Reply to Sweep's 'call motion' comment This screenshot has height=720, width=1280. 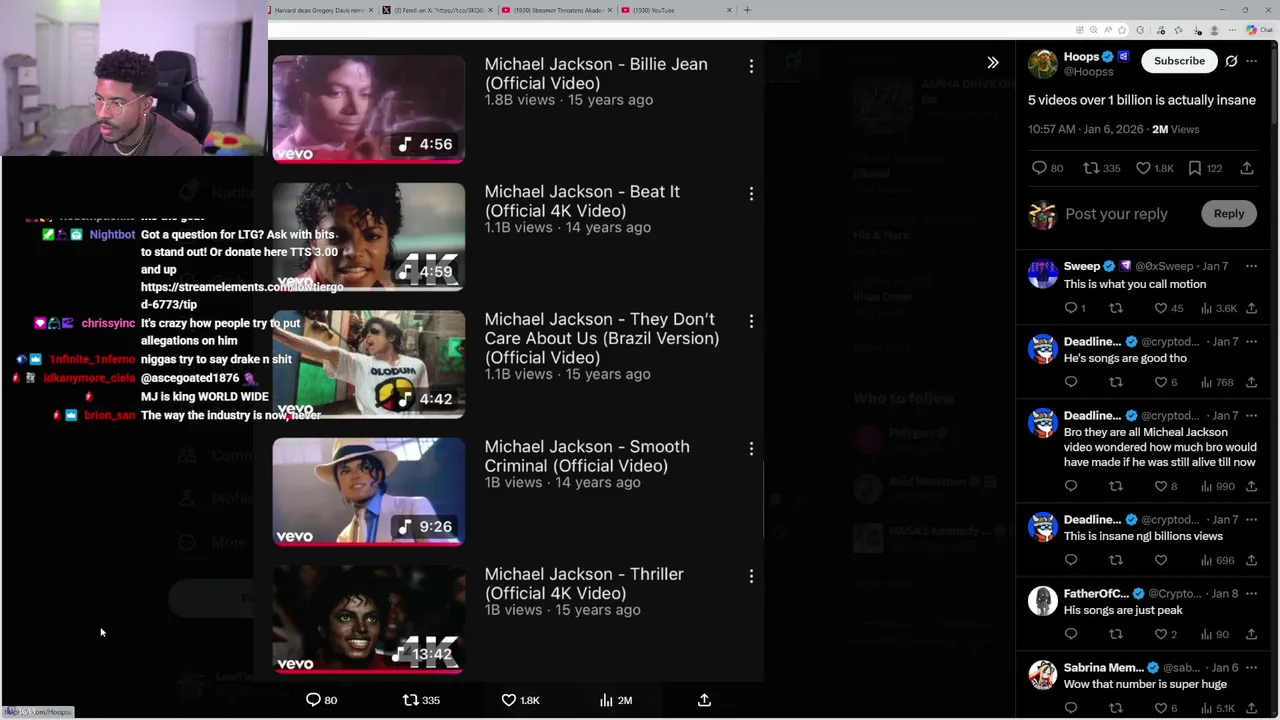(x=1074, y=308)
